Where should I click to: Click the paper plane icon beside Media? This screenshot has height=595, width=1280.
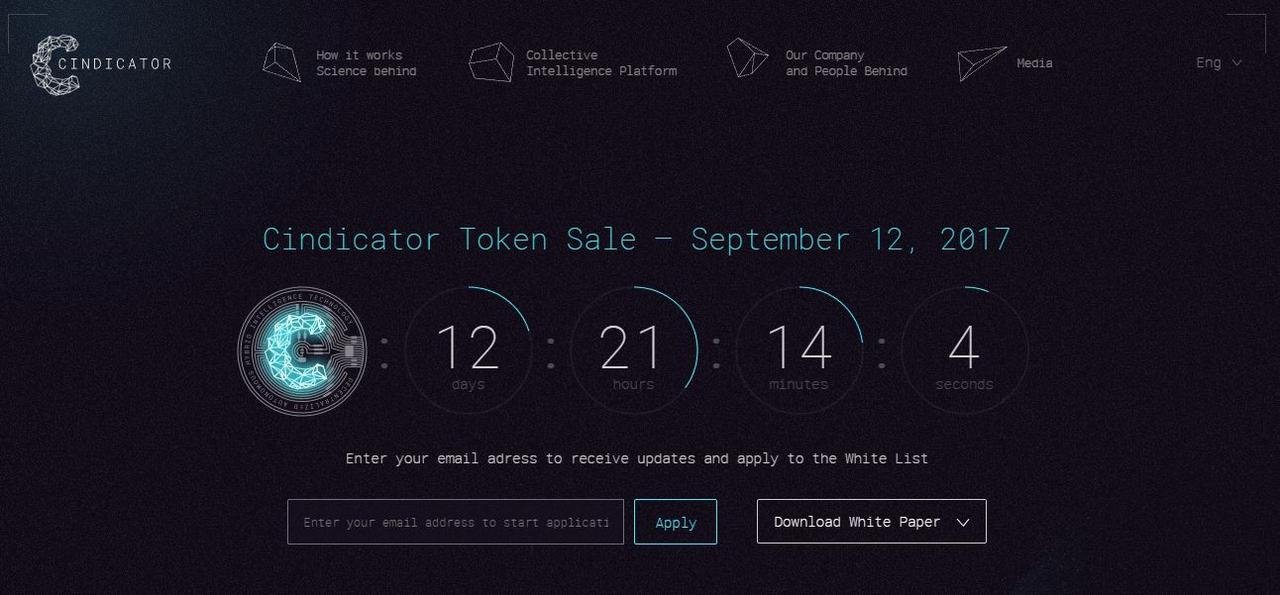[980, 63]
